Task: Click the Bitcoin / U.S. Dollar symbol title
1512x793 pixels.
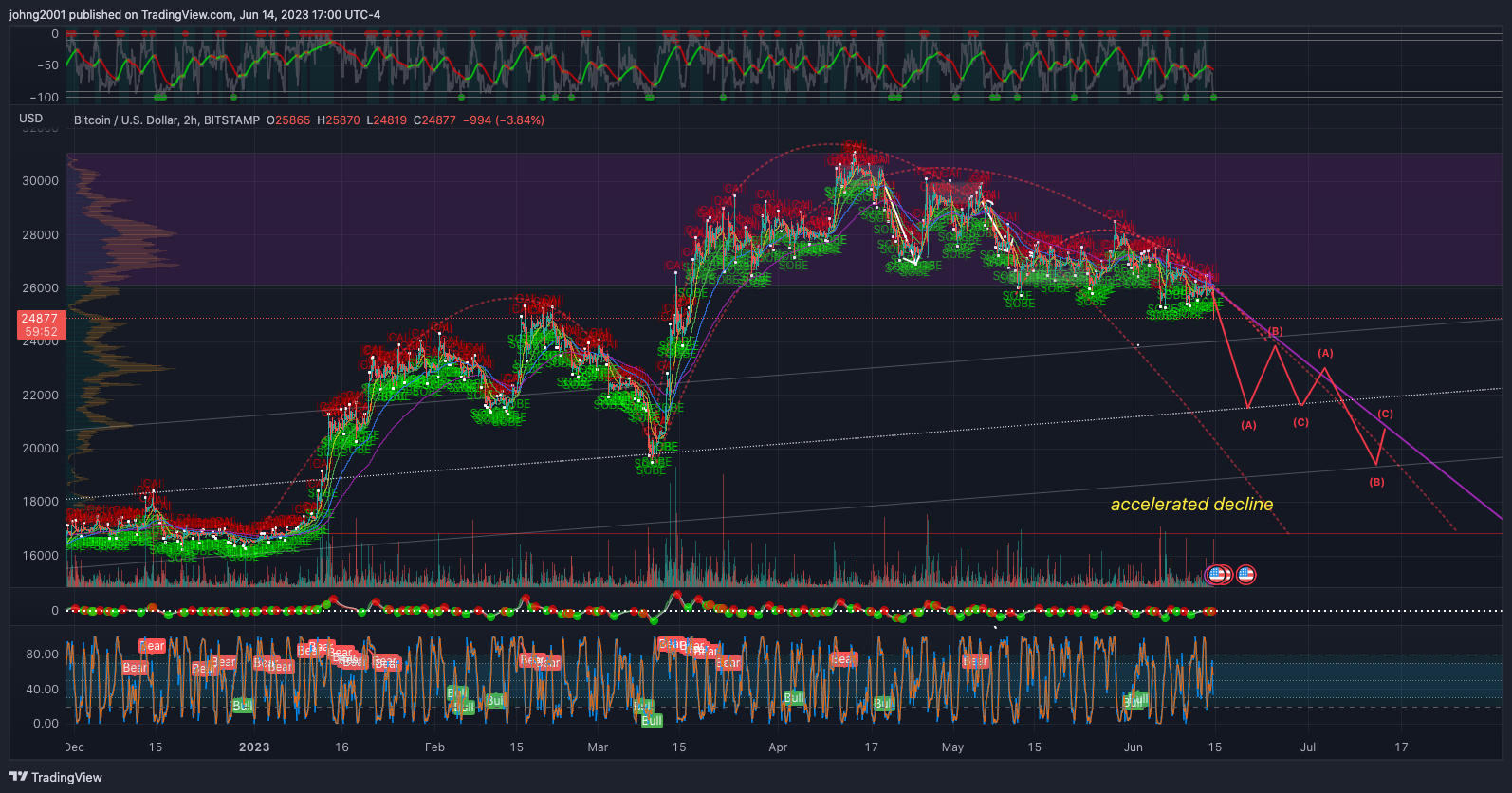Action: tap(167, 120)
